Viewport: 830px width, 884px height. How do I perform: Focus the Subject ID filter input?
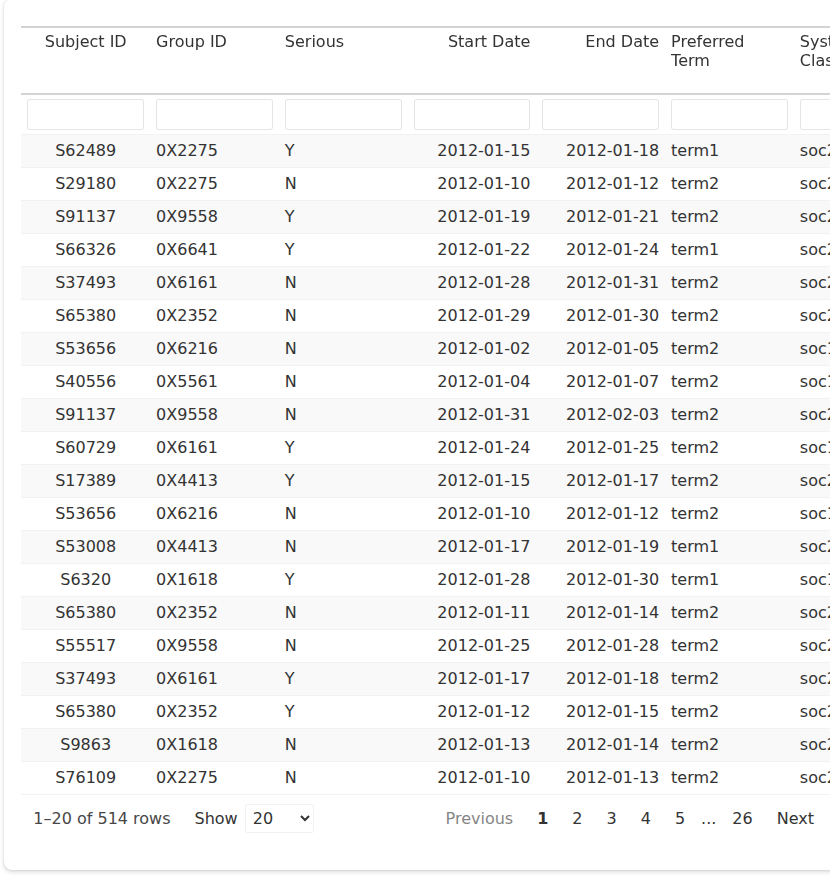click(x=85, y=114)
